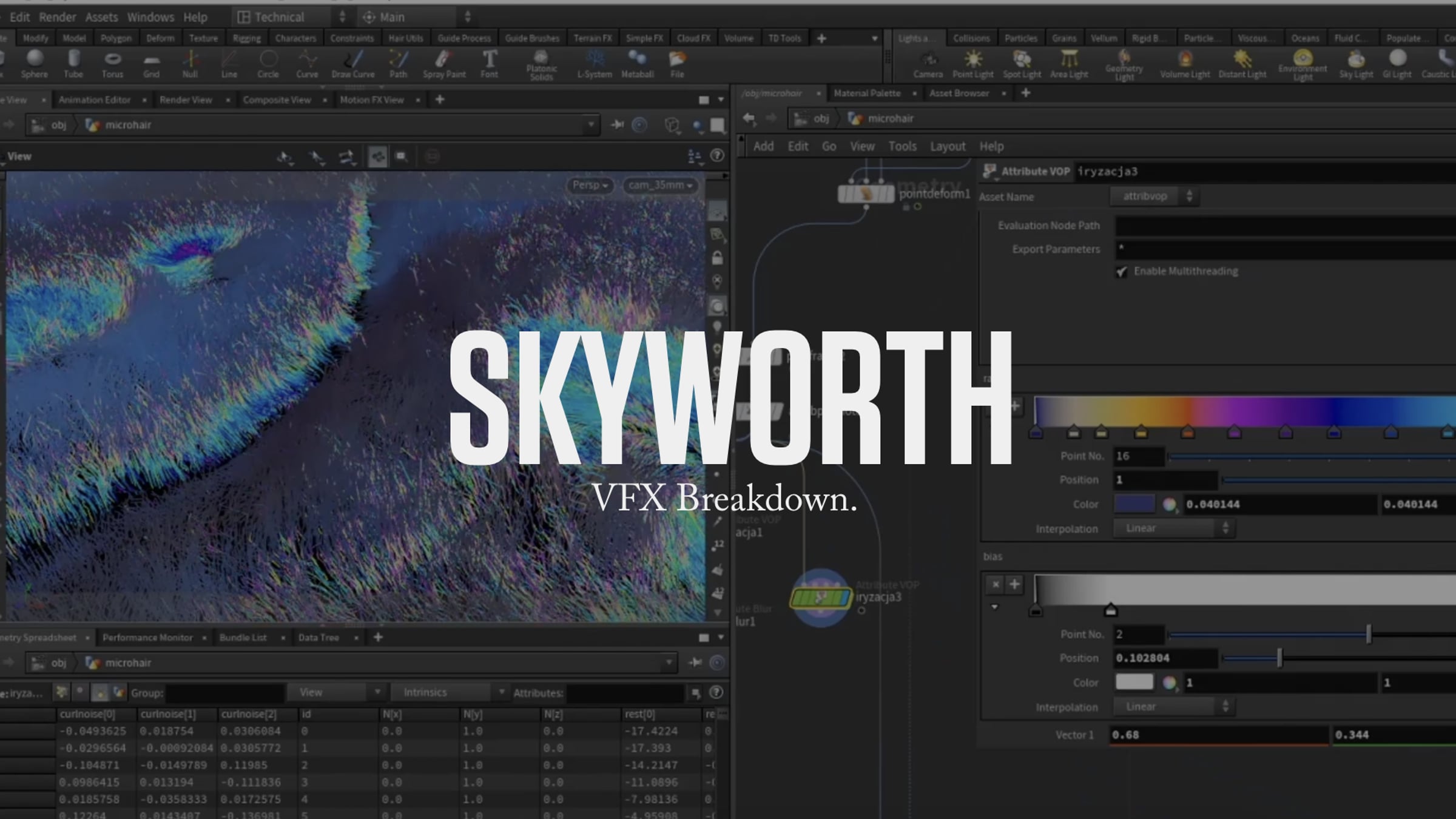Open the Windows menu
Viewport: 1456px width, 819px height.
(150, 17)
